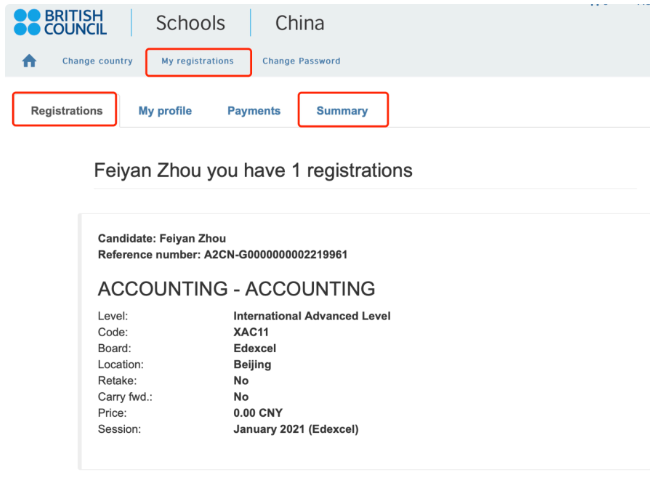650x484 pixels.
Task: Open My registrations in the navigation bar
Action: 198,61
